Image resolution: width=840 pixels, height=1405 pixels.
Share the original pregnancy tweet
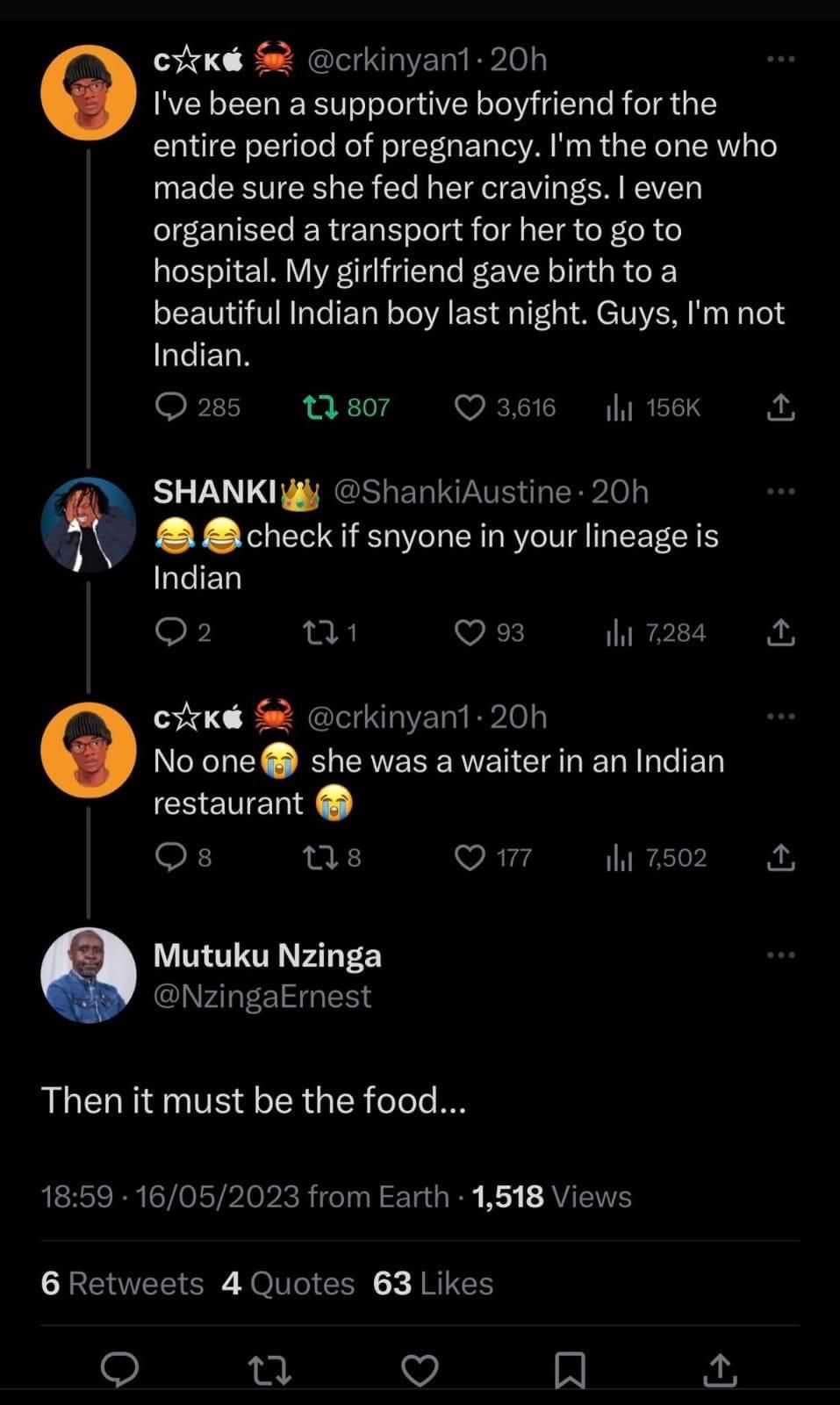click(x=780, y=407)
